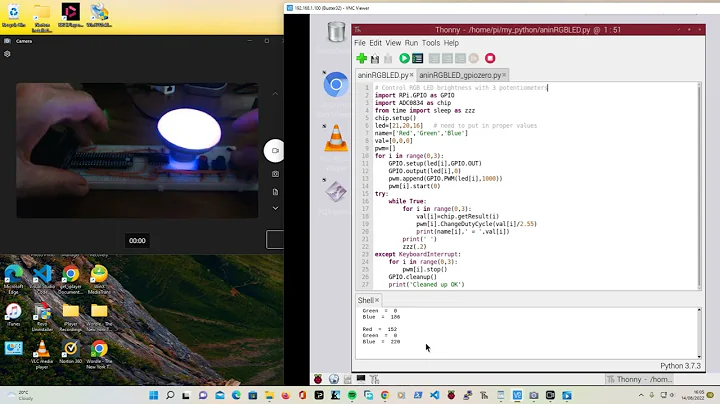
Task: Click the 'GPIO.cleanup()' line in editor
Action: (412, 277)
